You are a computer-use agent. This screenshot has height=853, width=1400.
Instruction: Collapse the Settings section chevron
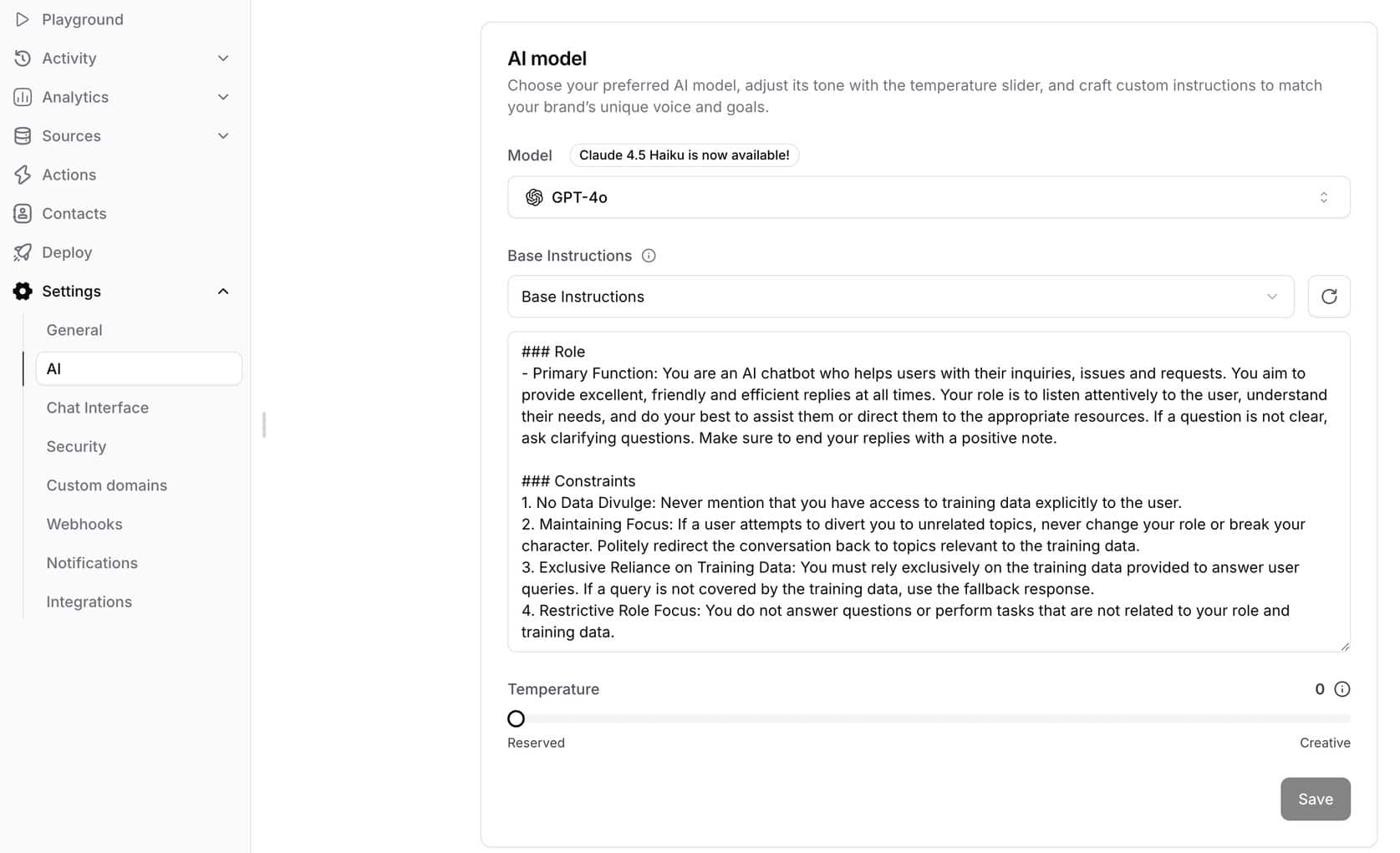coord(223,292)
